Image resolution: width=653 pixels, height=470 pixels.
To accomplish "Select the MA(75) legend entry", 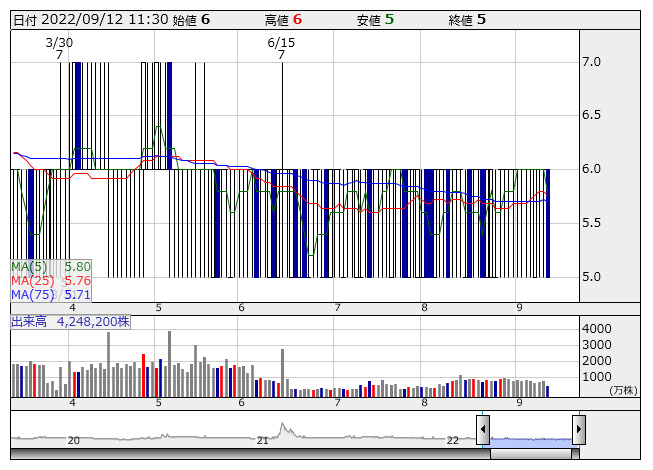I will click(50, 295).
